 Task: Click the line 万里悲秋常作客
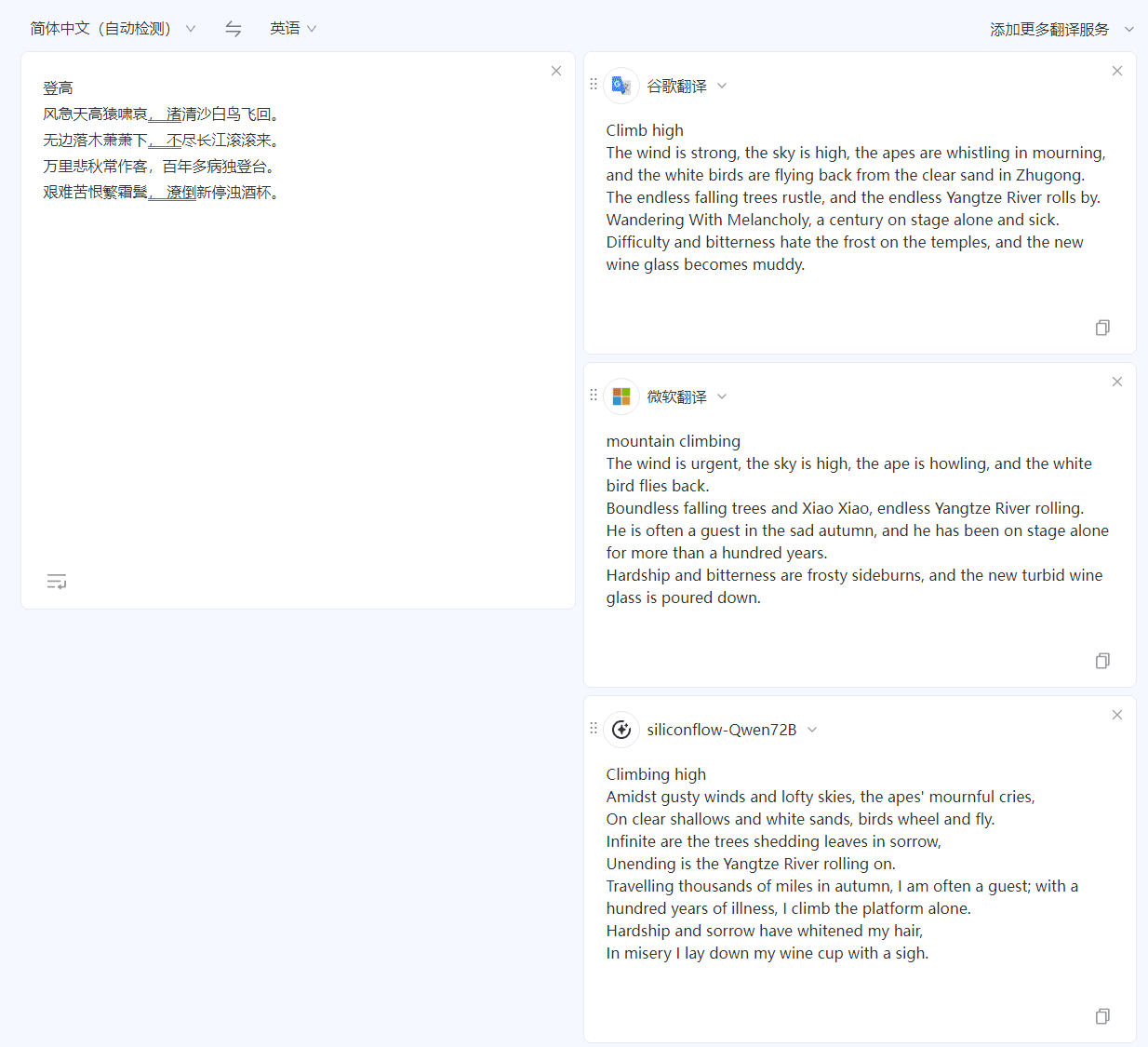95,167
